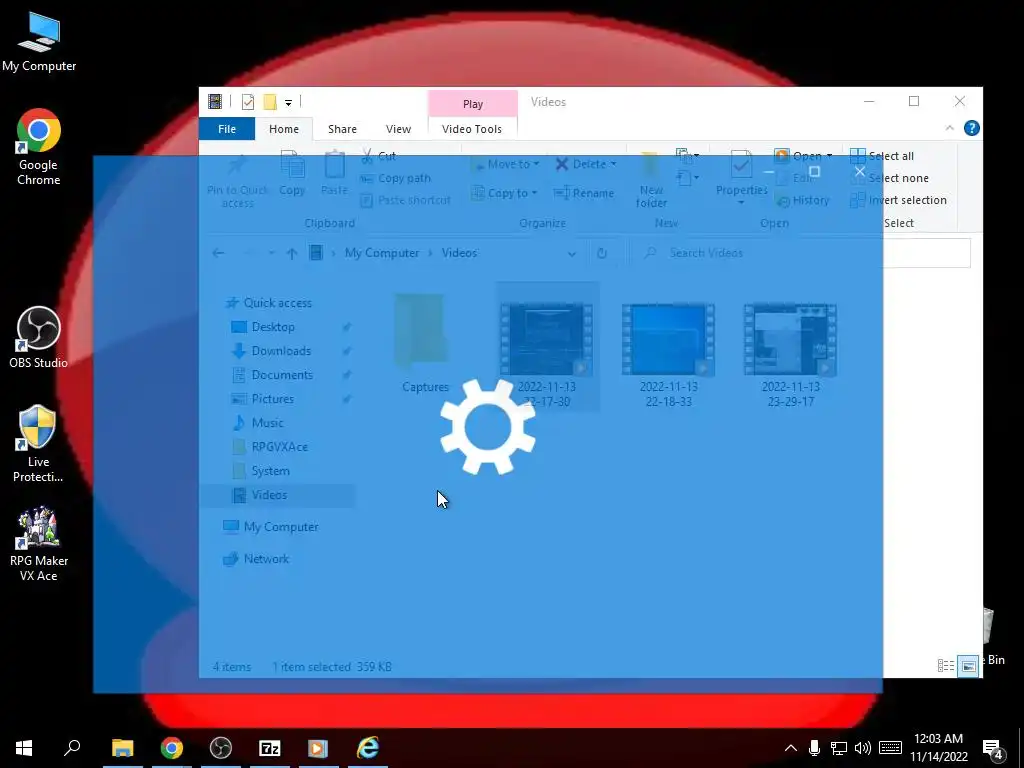The height and width of the screenshot is (768, 1024).
Task: Click Pin to Quick access button
Action: pyautogui.click(x=238, y=181)
